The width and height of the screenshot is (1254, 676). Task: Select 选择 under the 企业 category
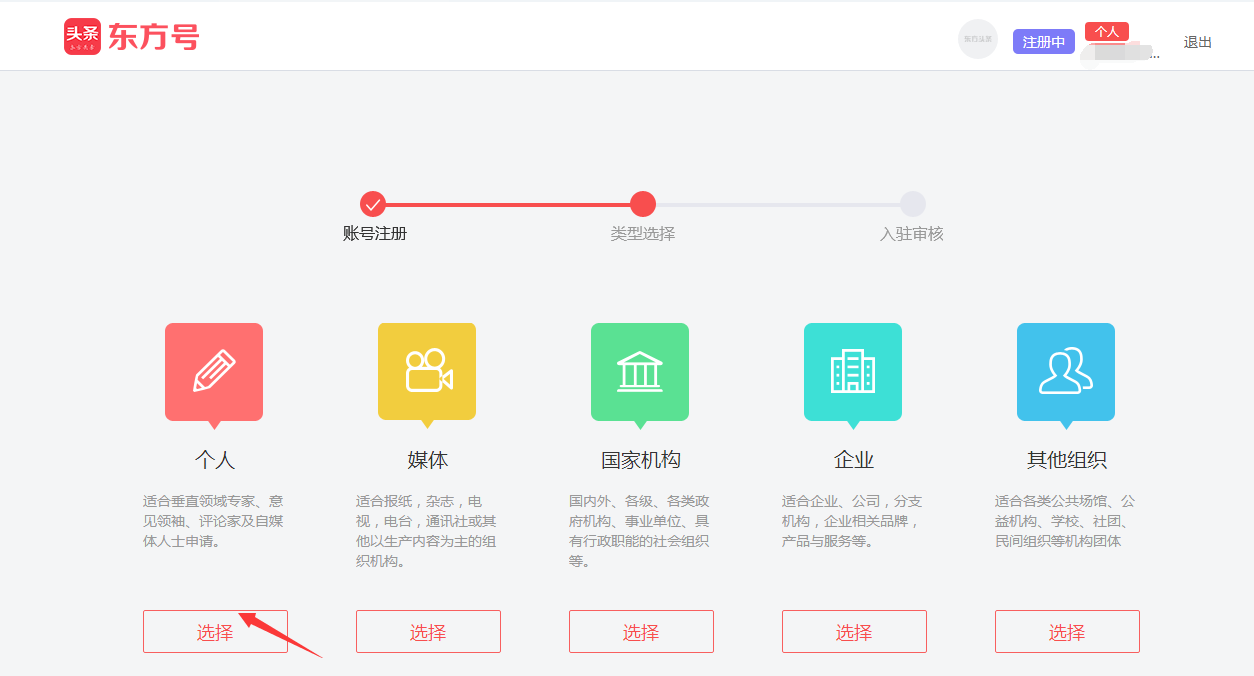click(854, 631)
